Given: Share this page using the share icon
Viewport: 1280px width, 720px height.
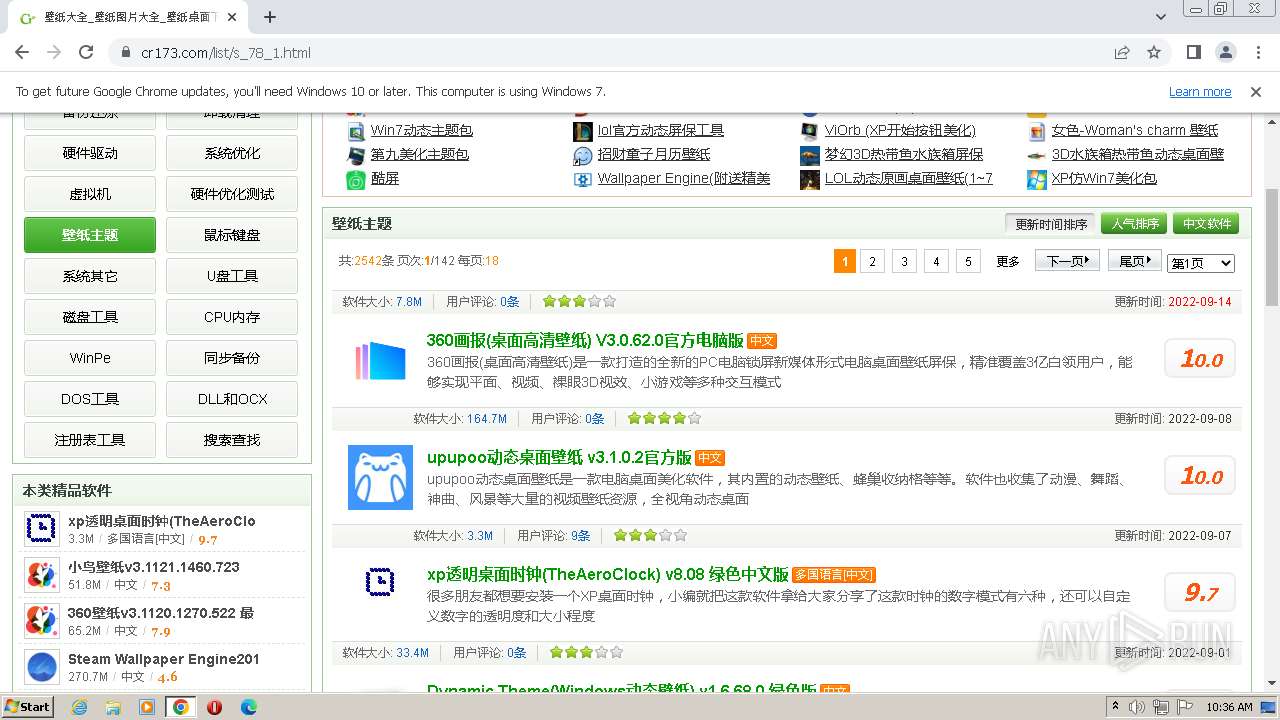Looking at the screenshot, I should pyautogui.click(x=1122, y=53).
